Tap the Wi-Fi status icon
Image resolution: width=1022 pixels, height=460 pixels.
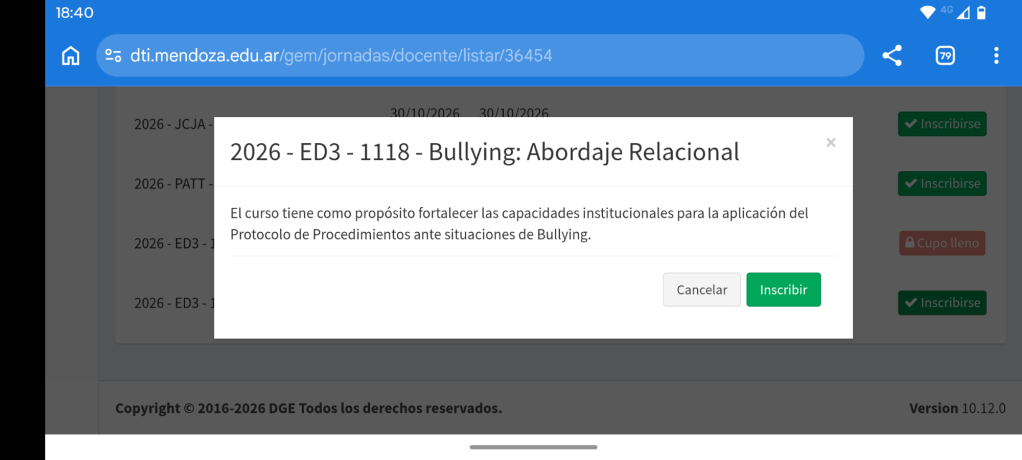click(928, 13)
